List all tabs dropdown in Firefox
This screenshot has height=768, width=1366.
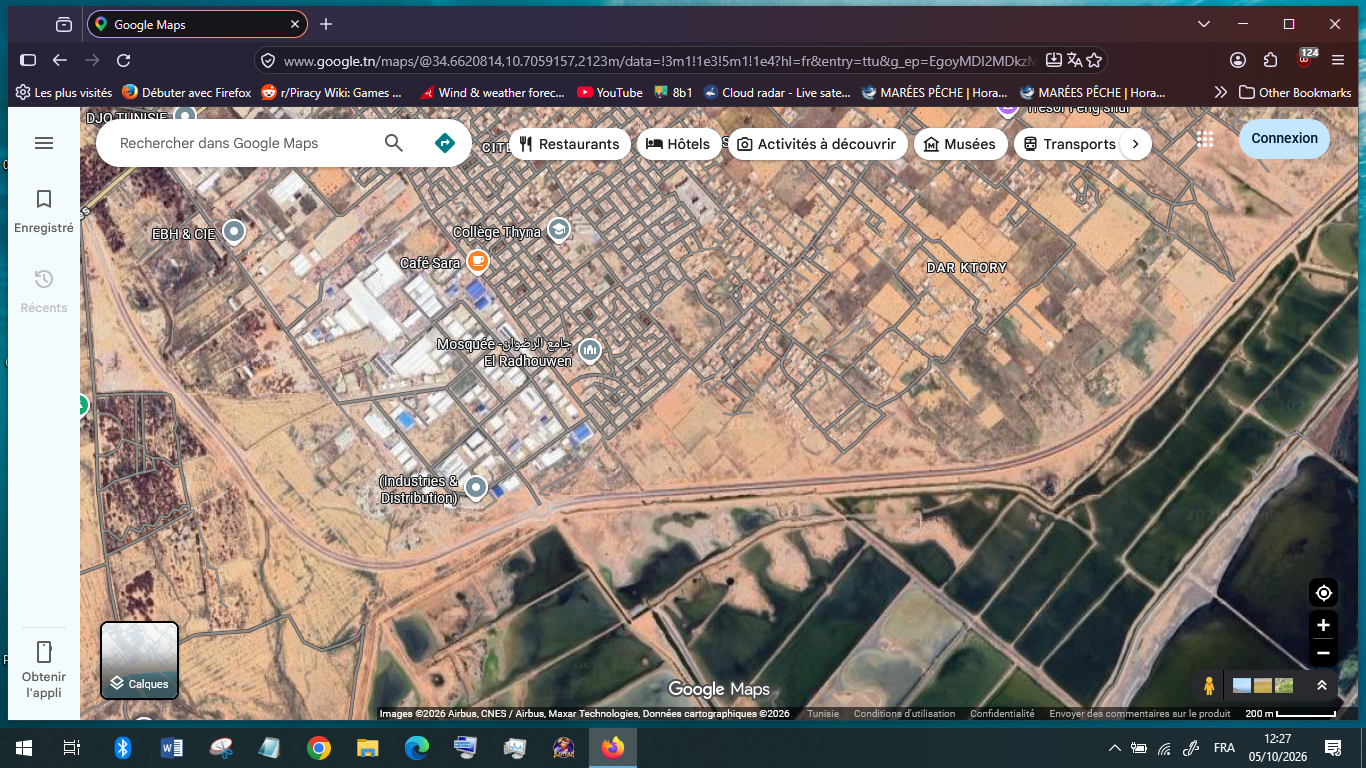1202,24
